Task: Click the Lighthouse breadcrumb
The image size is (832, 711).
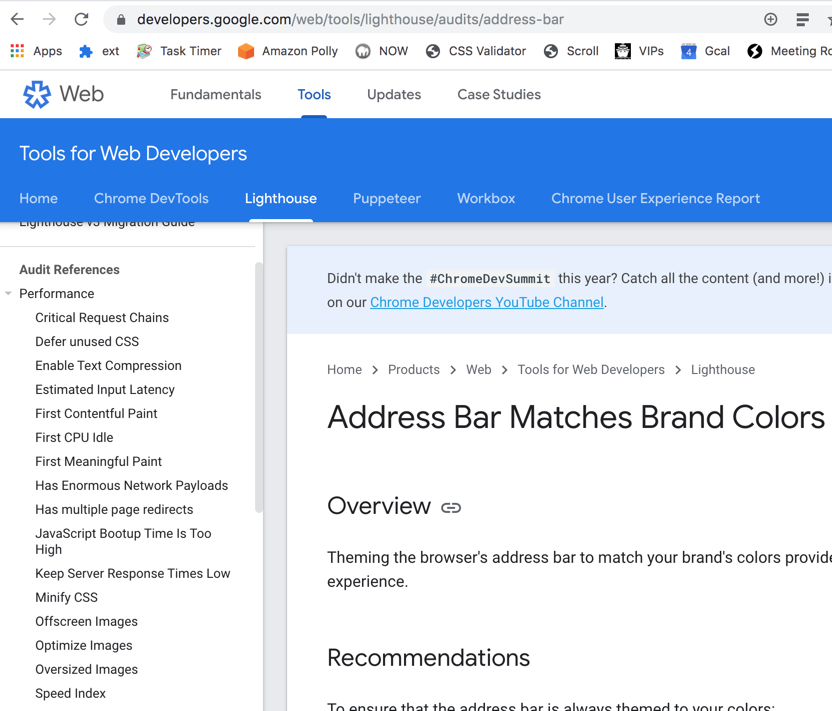Action: click(x=723, y=370)
